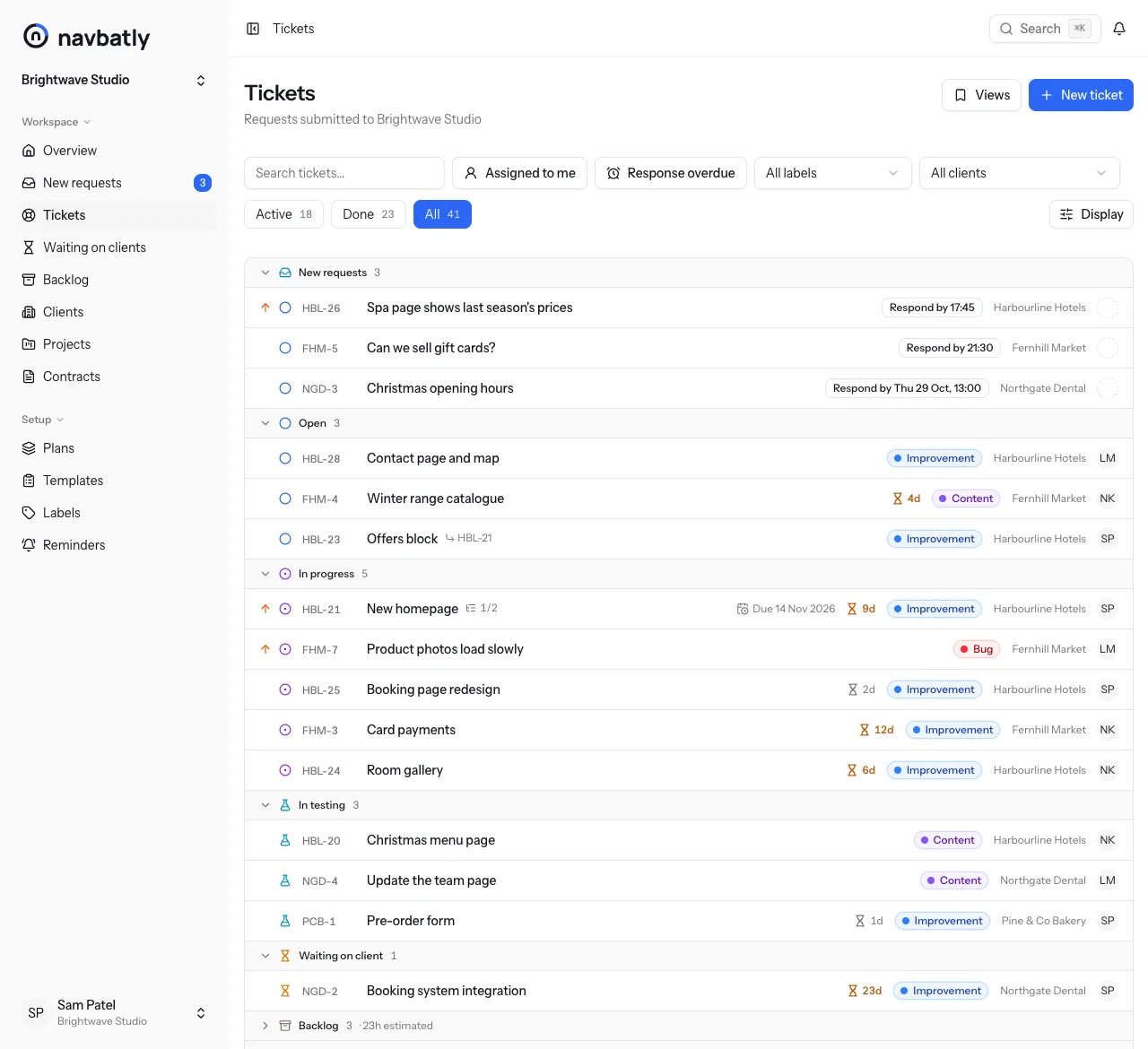Click status circle of FHM-5
This screenshot has width=1148, height=1049.
[x=285, y=348]
